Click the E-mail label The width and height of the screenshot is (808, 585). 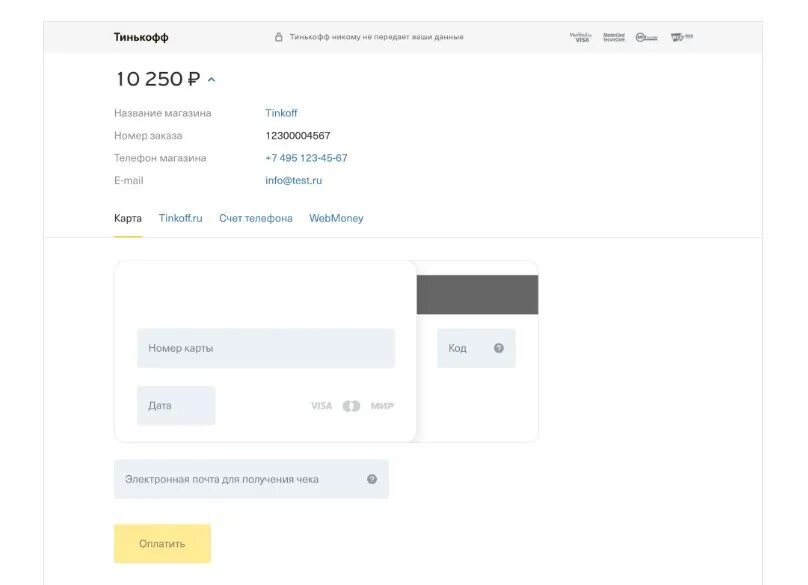click(129, 180)
